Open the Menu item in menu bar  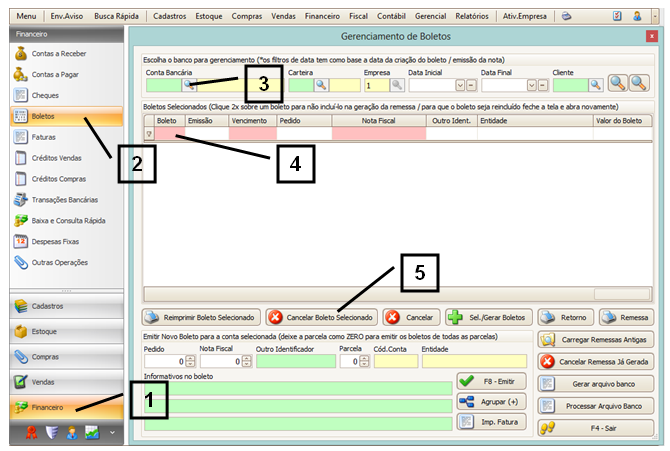point(26,16)
